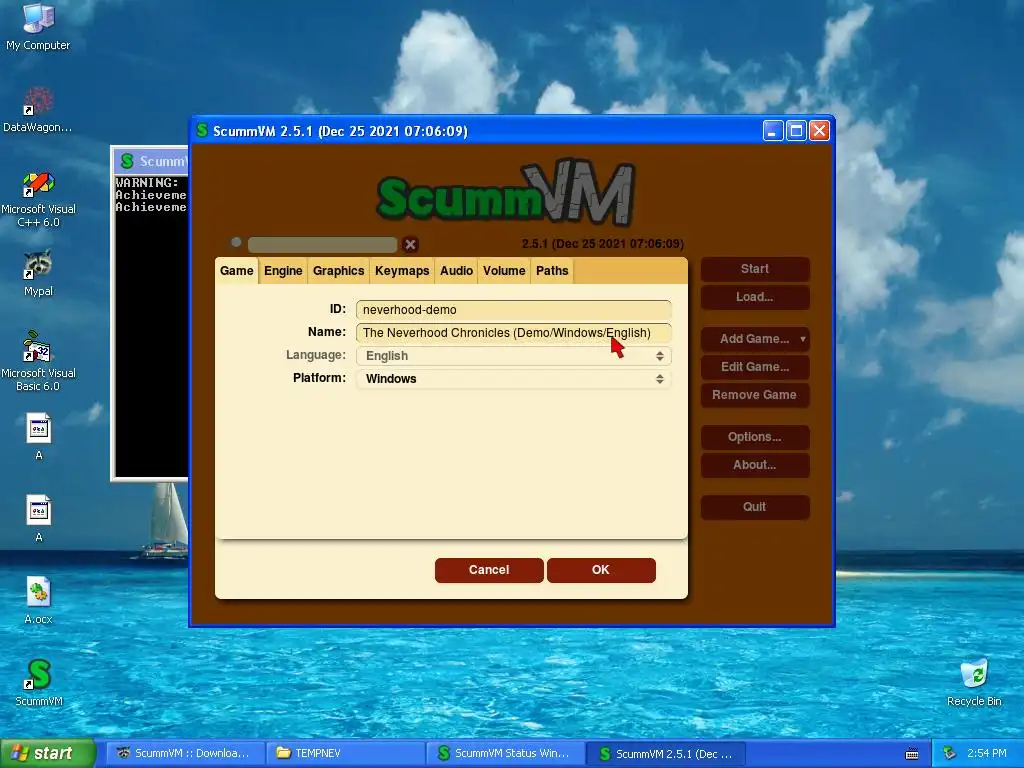Screen dimensions: 1024x768
Task: Click the Edit Game... button
Action: [x=755, y=366]
